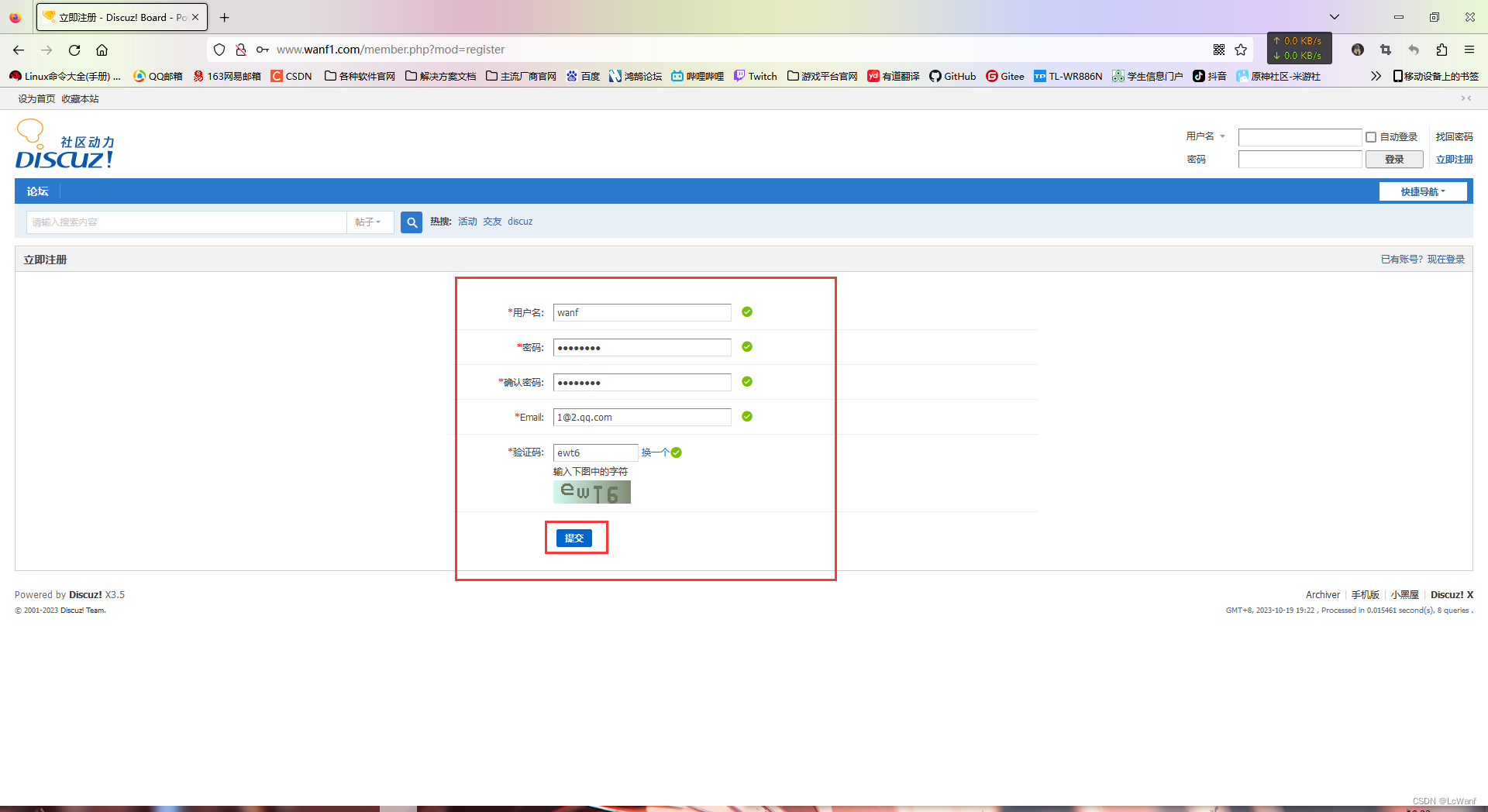Open the QQ邮箱 bookmark
This screenshot has width=1488, height=812.
pyautogui.click(x=158, y=76)
